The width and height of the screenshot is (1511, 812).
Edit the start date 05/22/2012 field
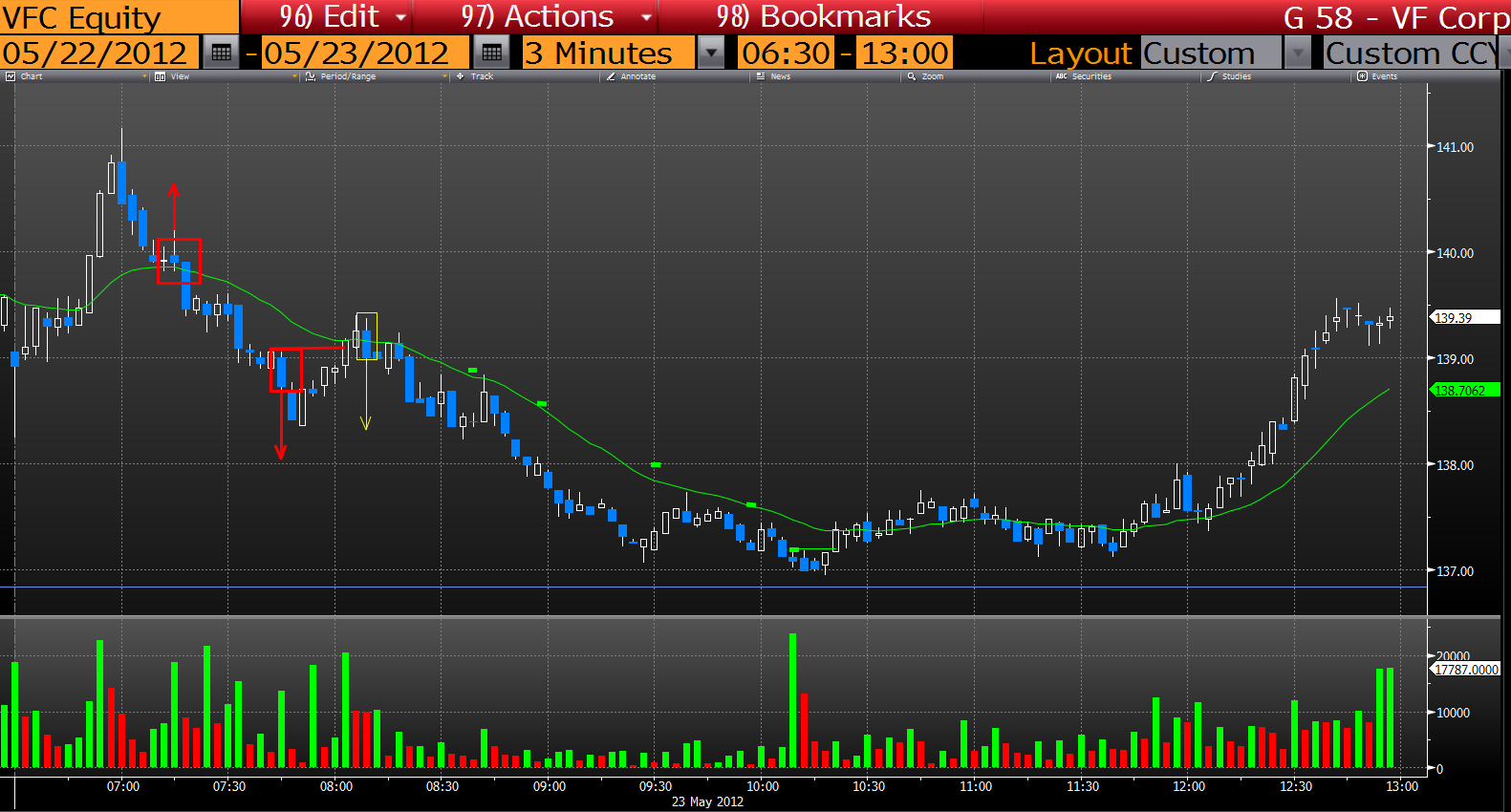[x=99, y=53]
